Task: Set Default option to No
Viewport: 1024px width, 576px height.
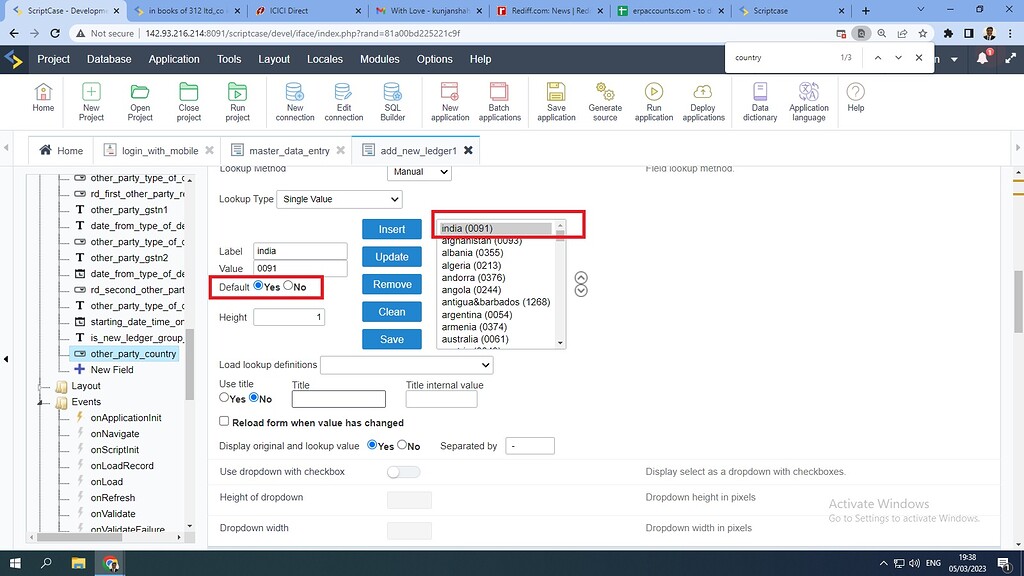Action: coord(290,287)
